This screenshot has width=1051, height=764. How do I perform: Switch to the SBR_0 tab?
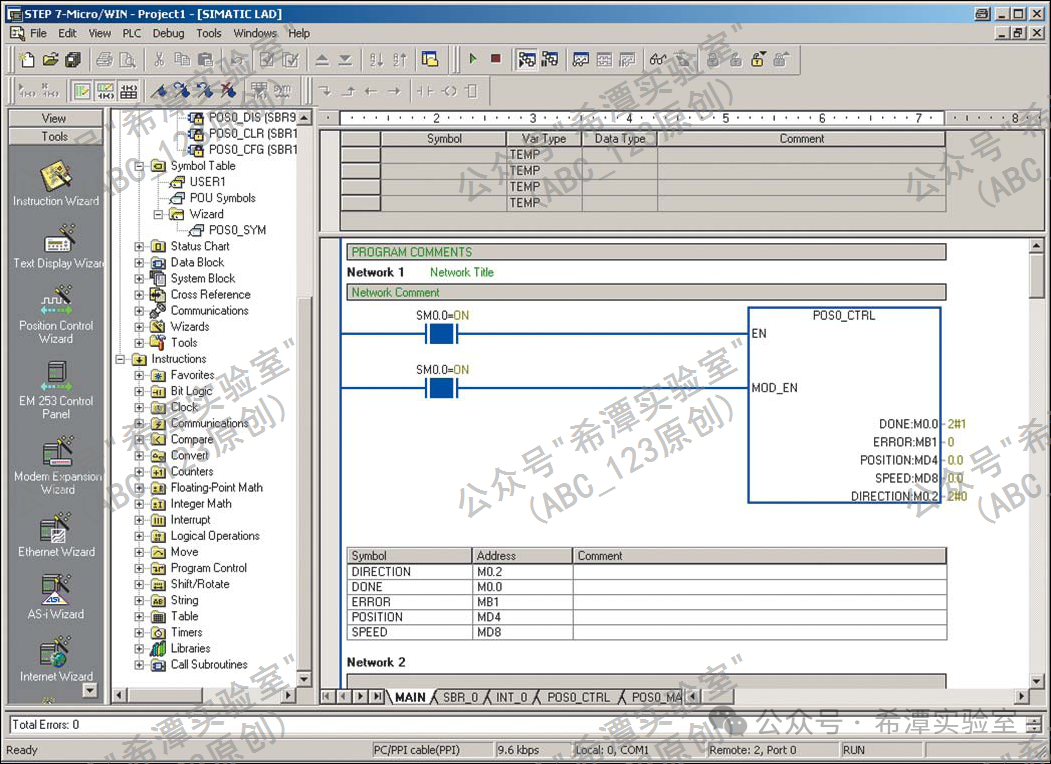[460, 697]
